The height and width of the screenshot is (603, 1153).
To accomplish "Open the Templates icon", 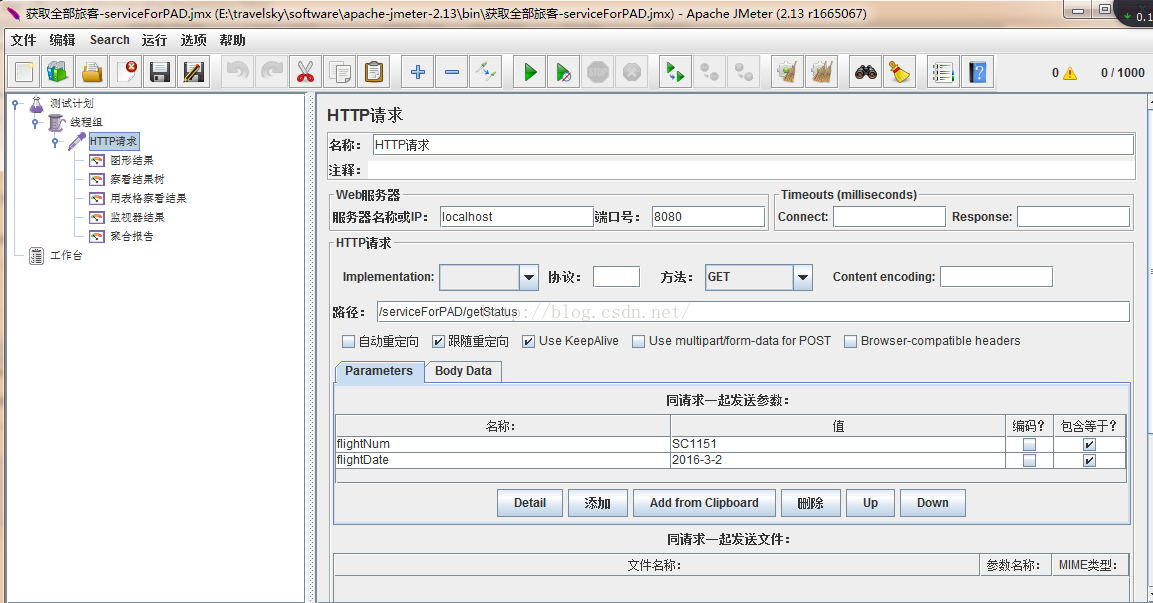I will click(58, 72).
